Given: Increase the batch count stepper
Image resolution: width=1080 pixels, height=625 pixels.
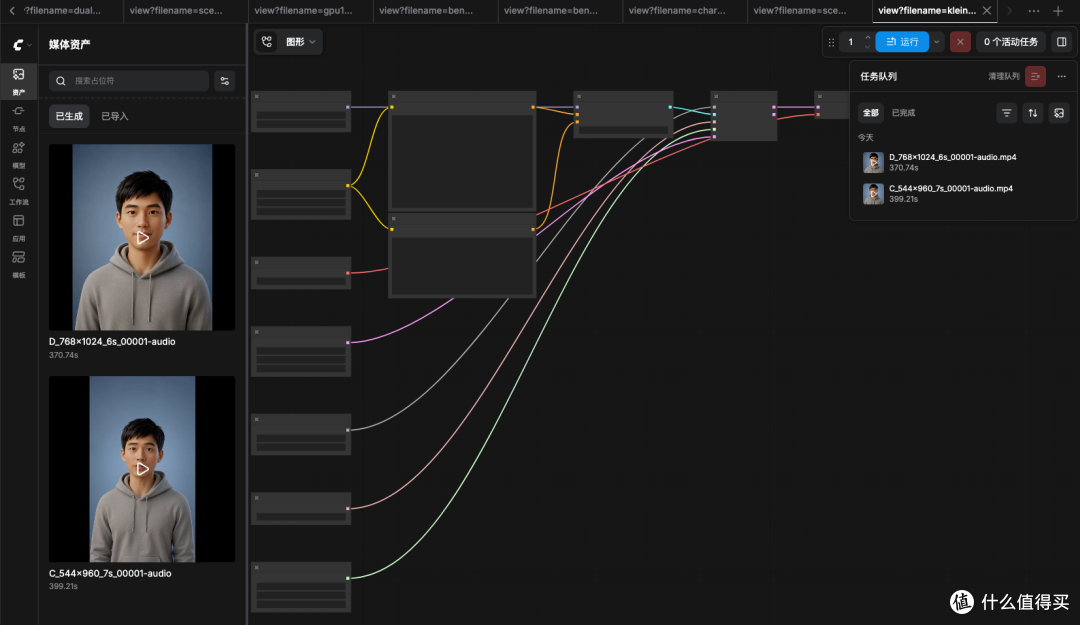Looking at the screenshot, I should pos(867,37).
